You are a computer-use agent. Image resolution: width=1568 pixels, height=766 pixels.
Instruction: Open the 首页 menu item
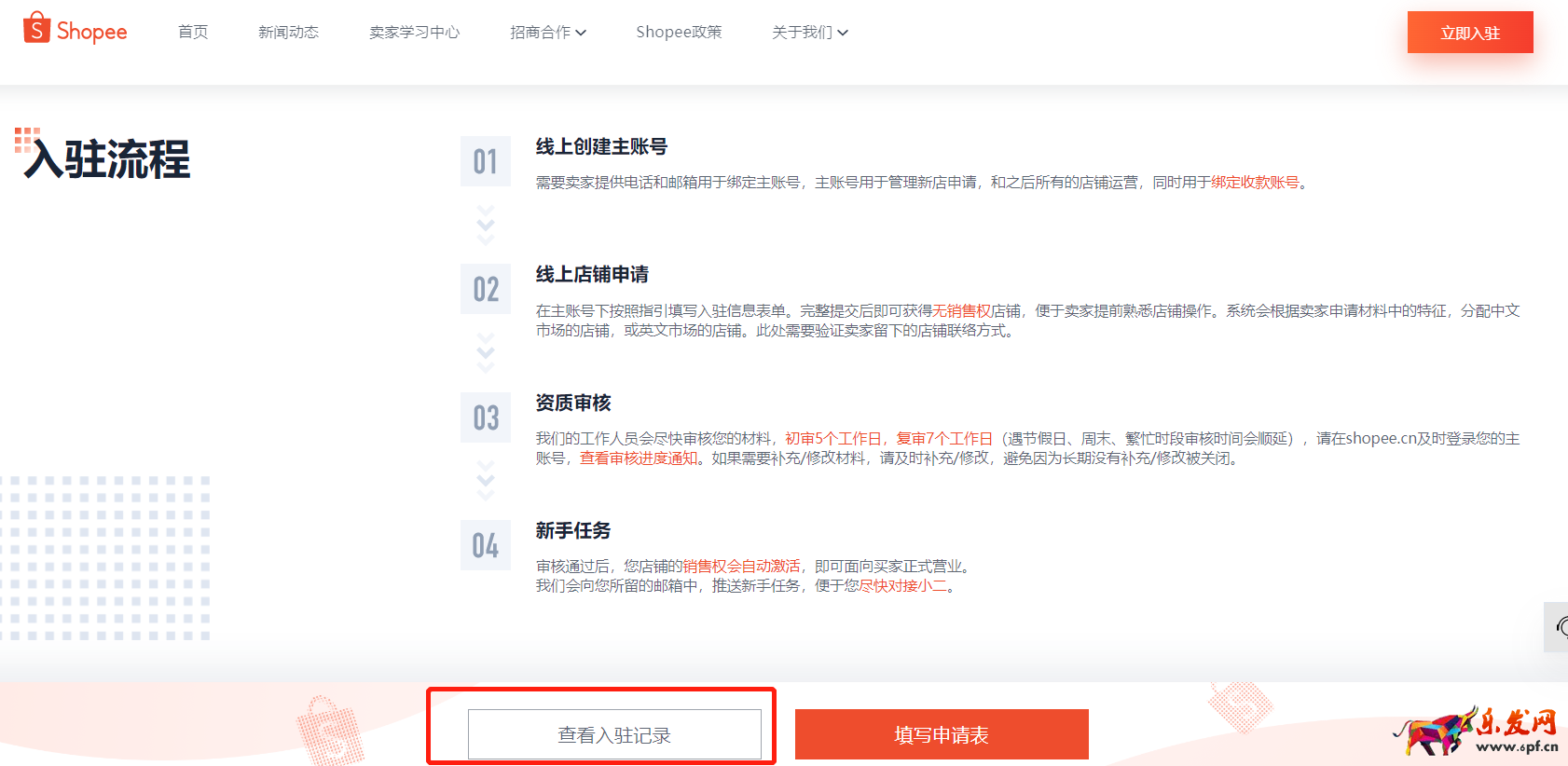point(193,32)
